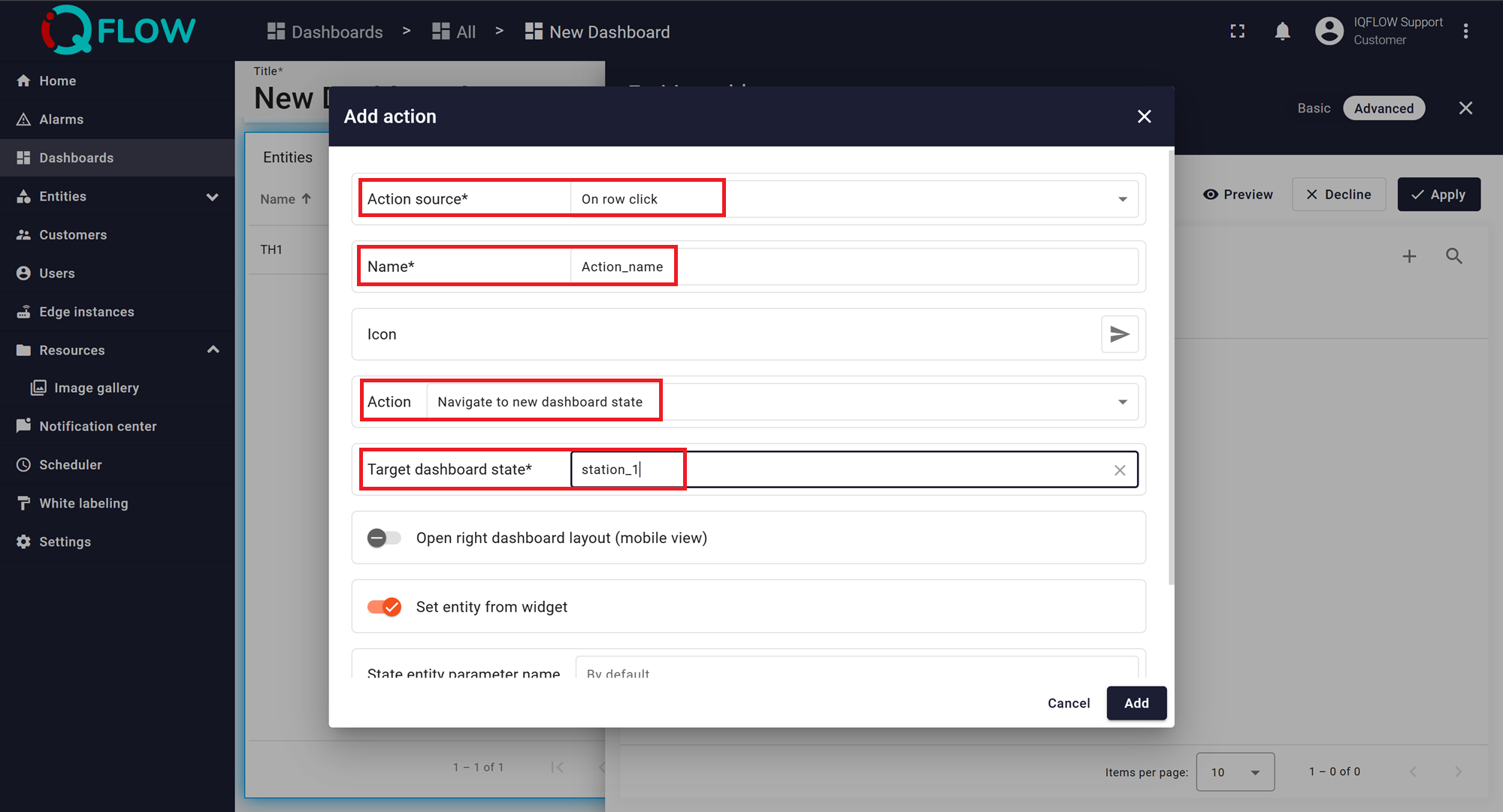Image resolution: width=1503 pixels, height=812 pixels.
Task: Cancel the Add action dialog
Action: coord(1068,703)
